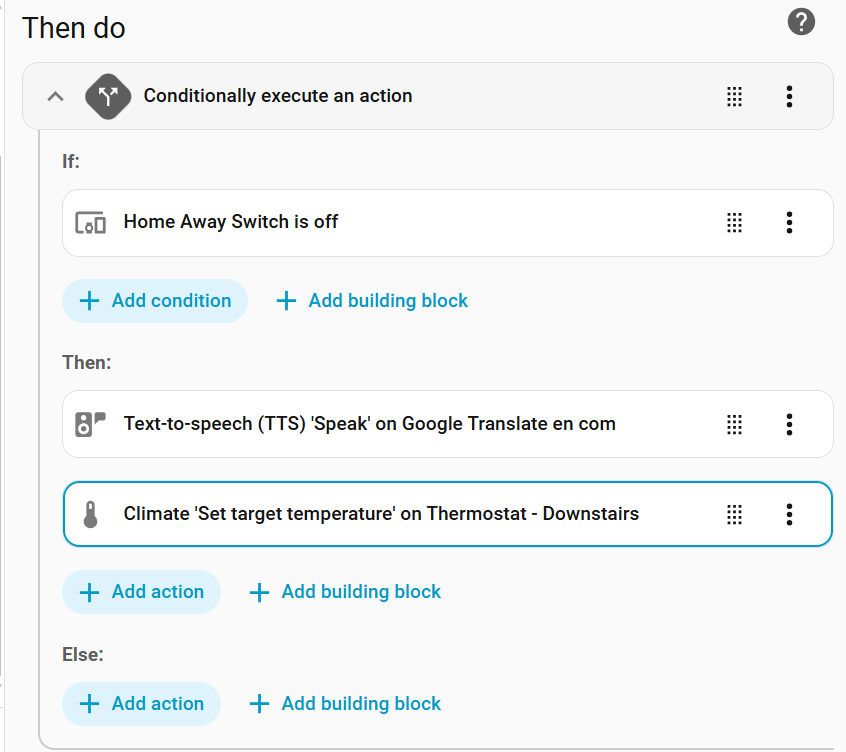The image size is (846, 752).
Task: Add action under the Else section
Action: pyautogui.click(x=141, y=704)
